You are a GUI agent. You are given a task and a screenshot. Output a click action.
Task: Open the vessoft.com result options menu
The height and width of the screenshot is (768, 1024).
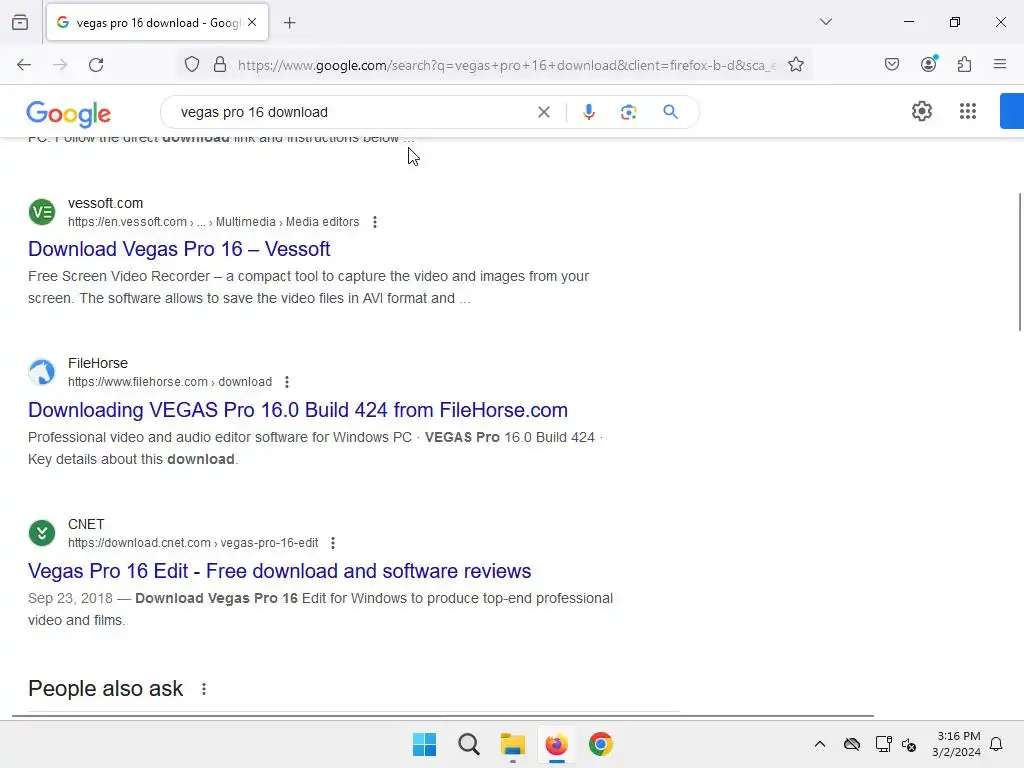pos(375,222)
